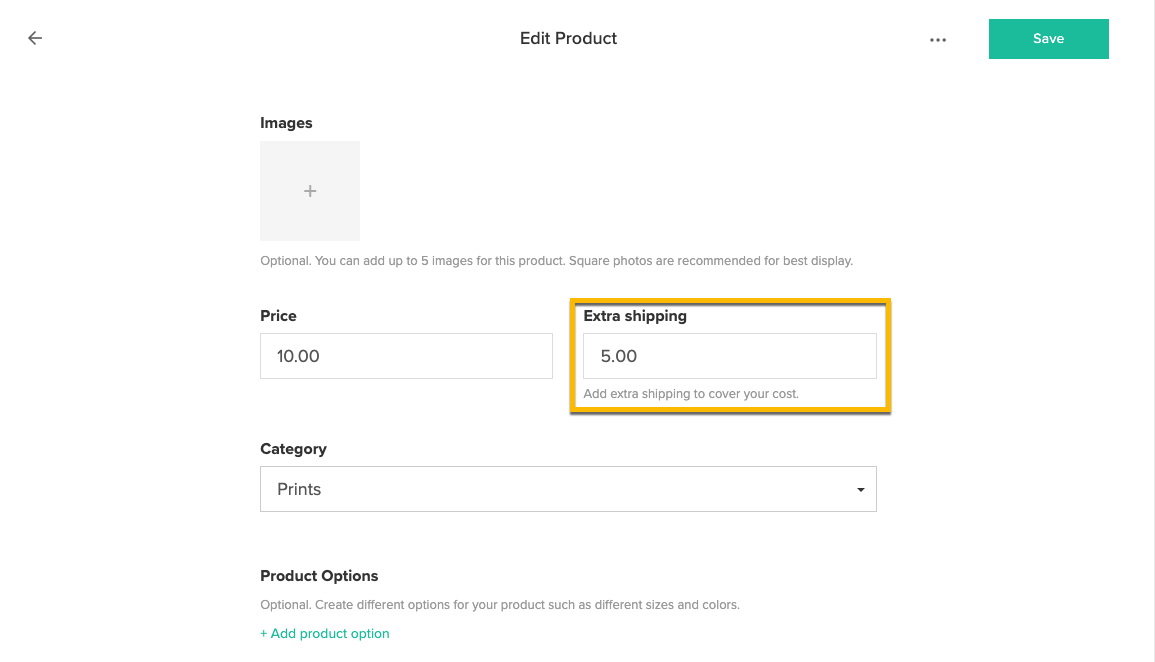Click the plus icon to add an image
This screenshot has height=662, width=1155.
click(310, 191)
